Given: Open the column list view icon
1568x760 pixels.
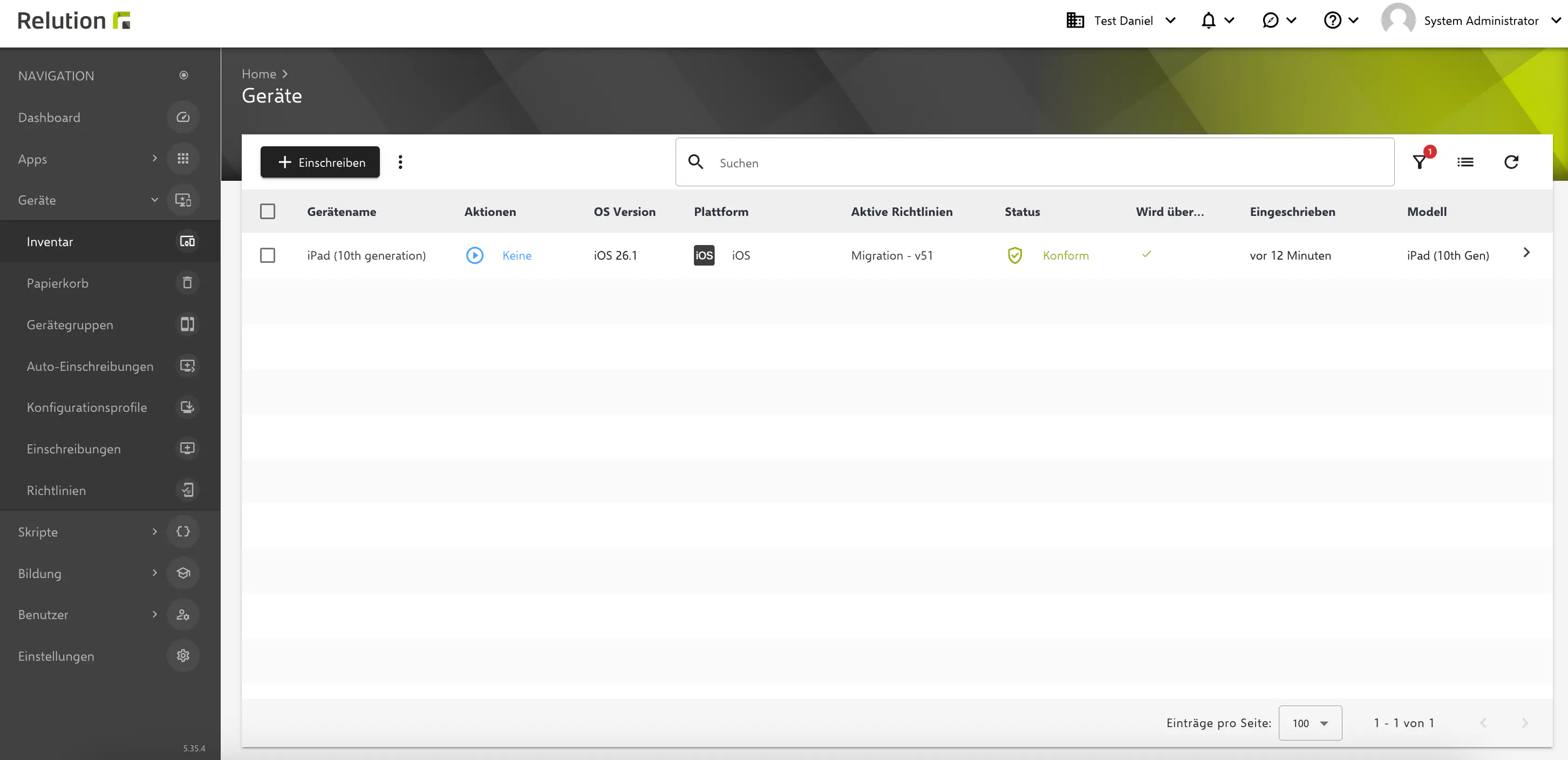Looking at the screenshot, I should click(1467, 161).
